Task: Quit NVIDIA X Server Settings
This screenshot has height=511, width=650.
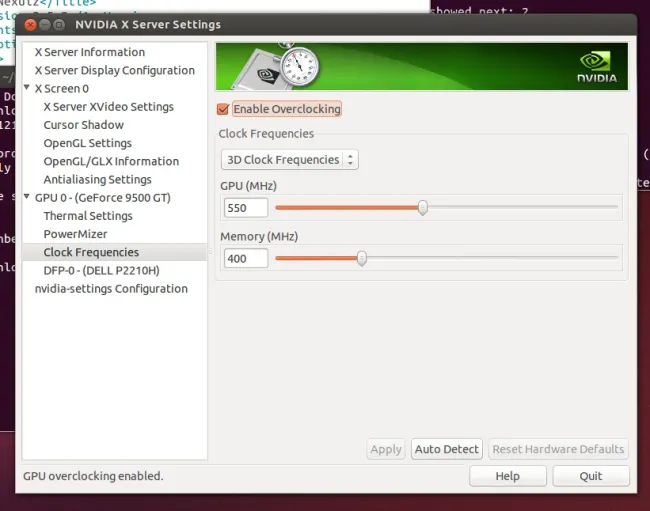Action: (x=591, y=476)
